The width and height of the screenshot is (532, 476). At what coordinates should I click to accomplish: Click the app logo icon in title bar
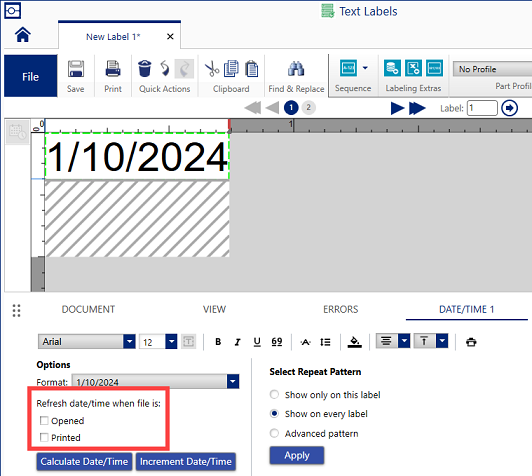click(13, 11)
